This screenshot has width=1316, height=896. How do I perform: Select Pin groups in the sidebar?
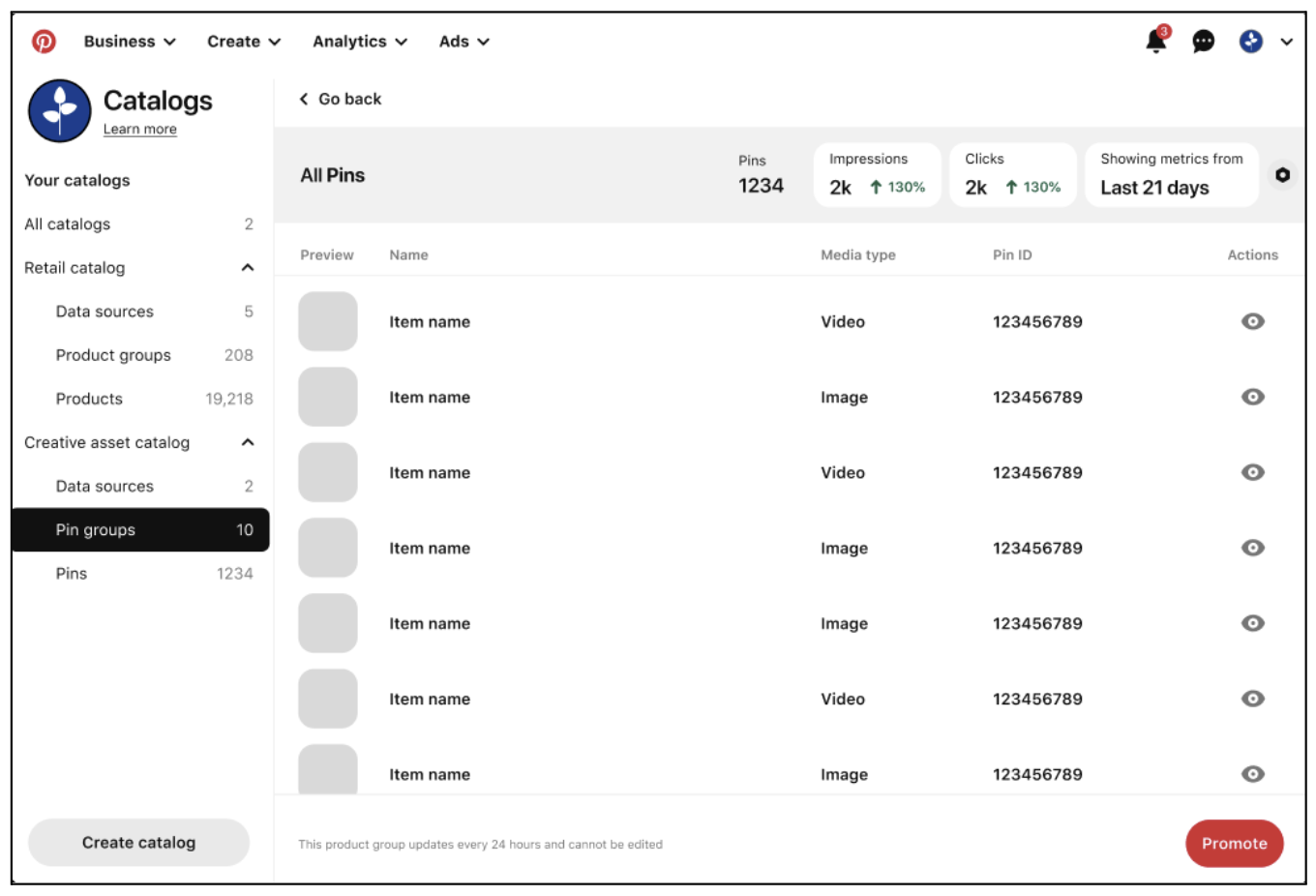tap(139, 529)
